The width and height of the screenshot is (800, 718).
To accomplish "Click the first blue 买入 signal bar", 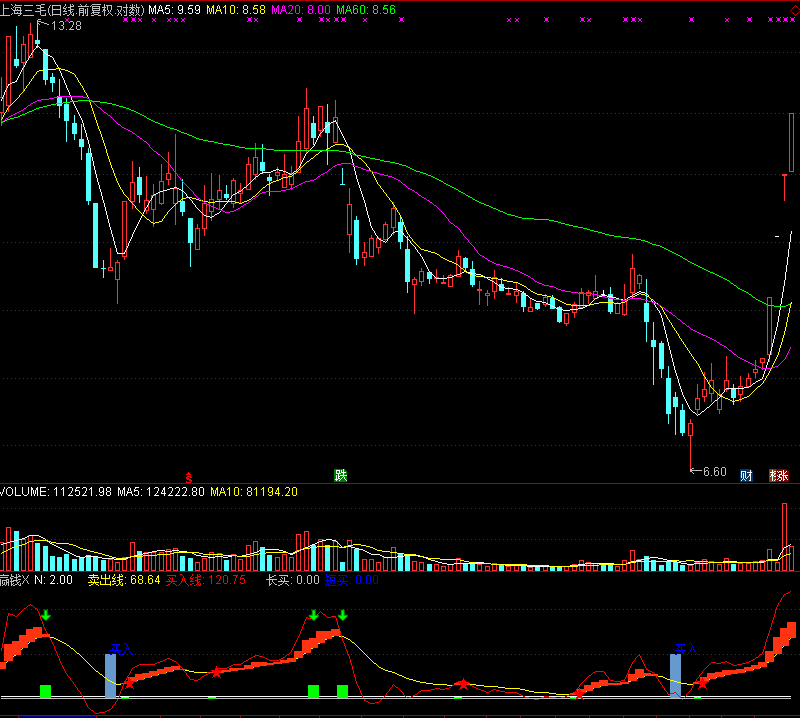I will click(x=111, y=674).
